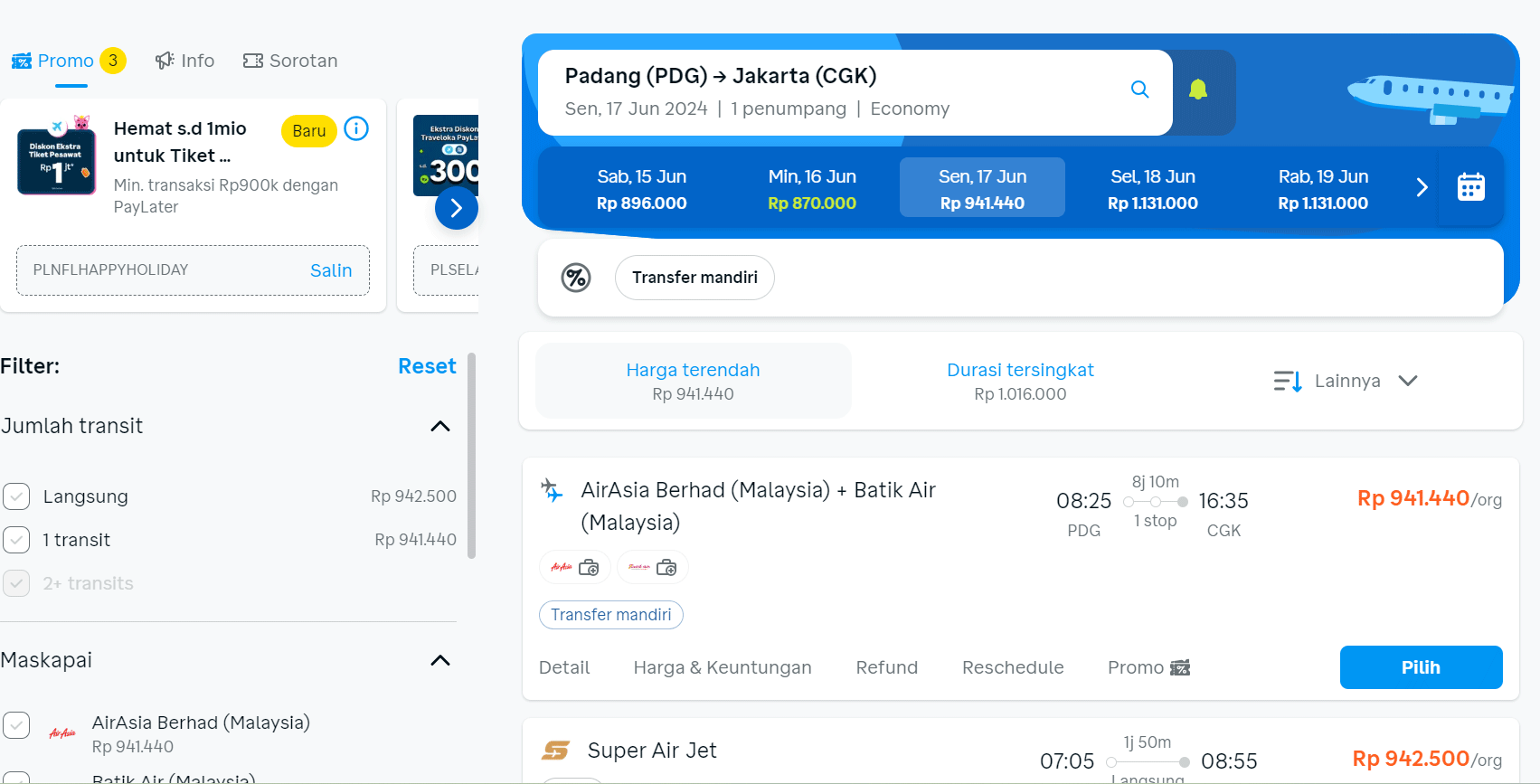Select the date Sel, 18 Jun
This screenshot has height=784, width=1540.
click(1153, 188)
